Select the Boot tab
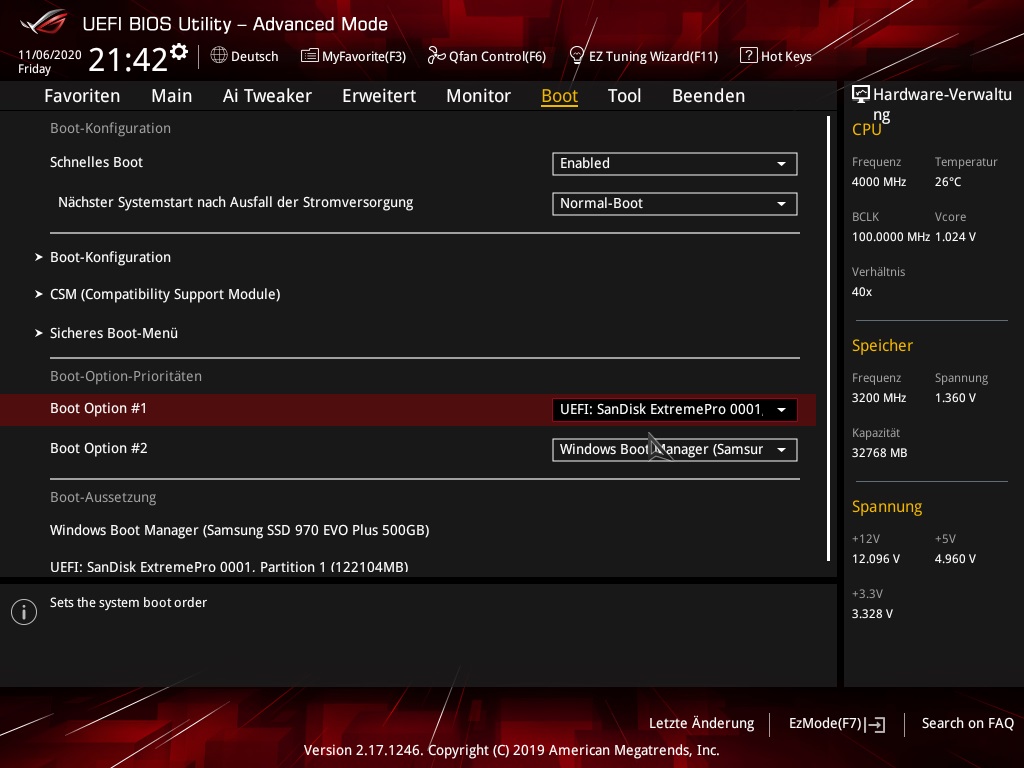This screenshot has height=768, width=1024. [560, 96]
